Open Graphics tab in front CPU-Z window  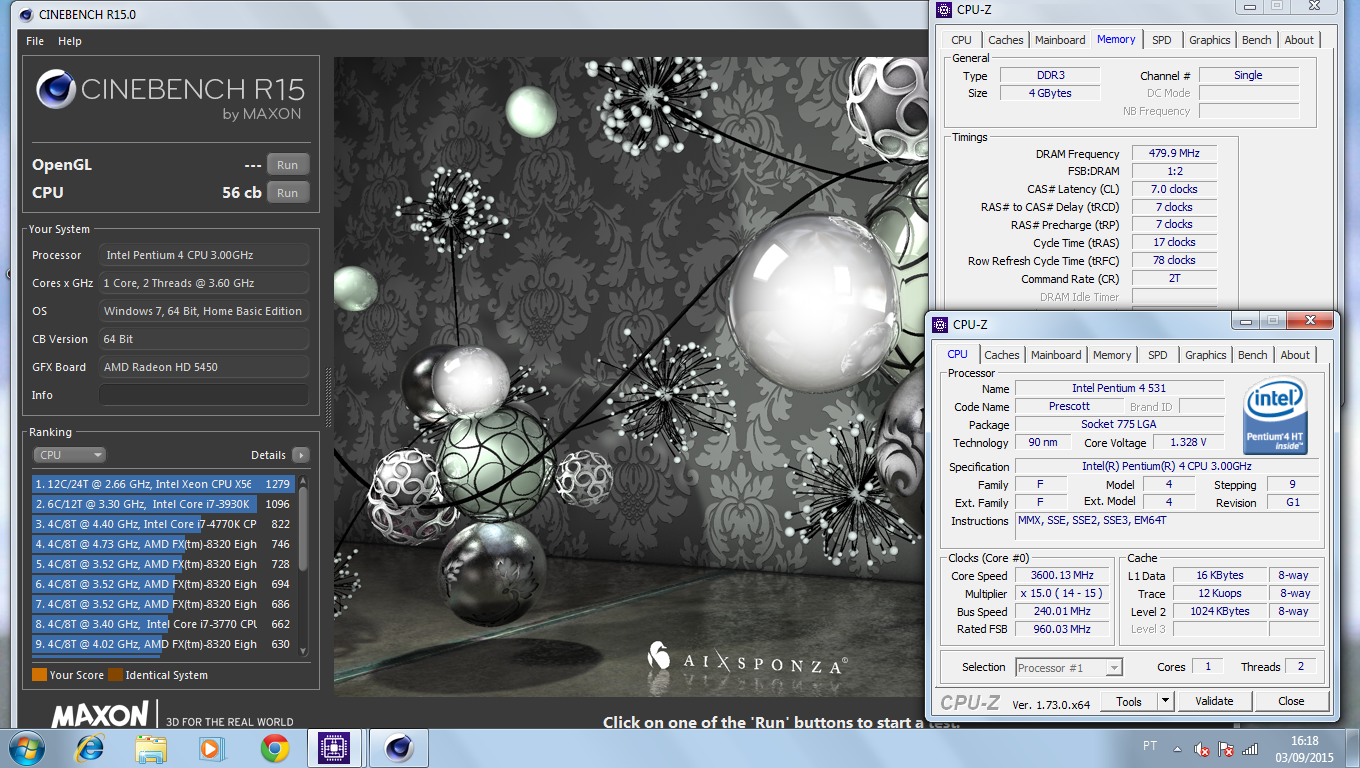coord(1206,355)
